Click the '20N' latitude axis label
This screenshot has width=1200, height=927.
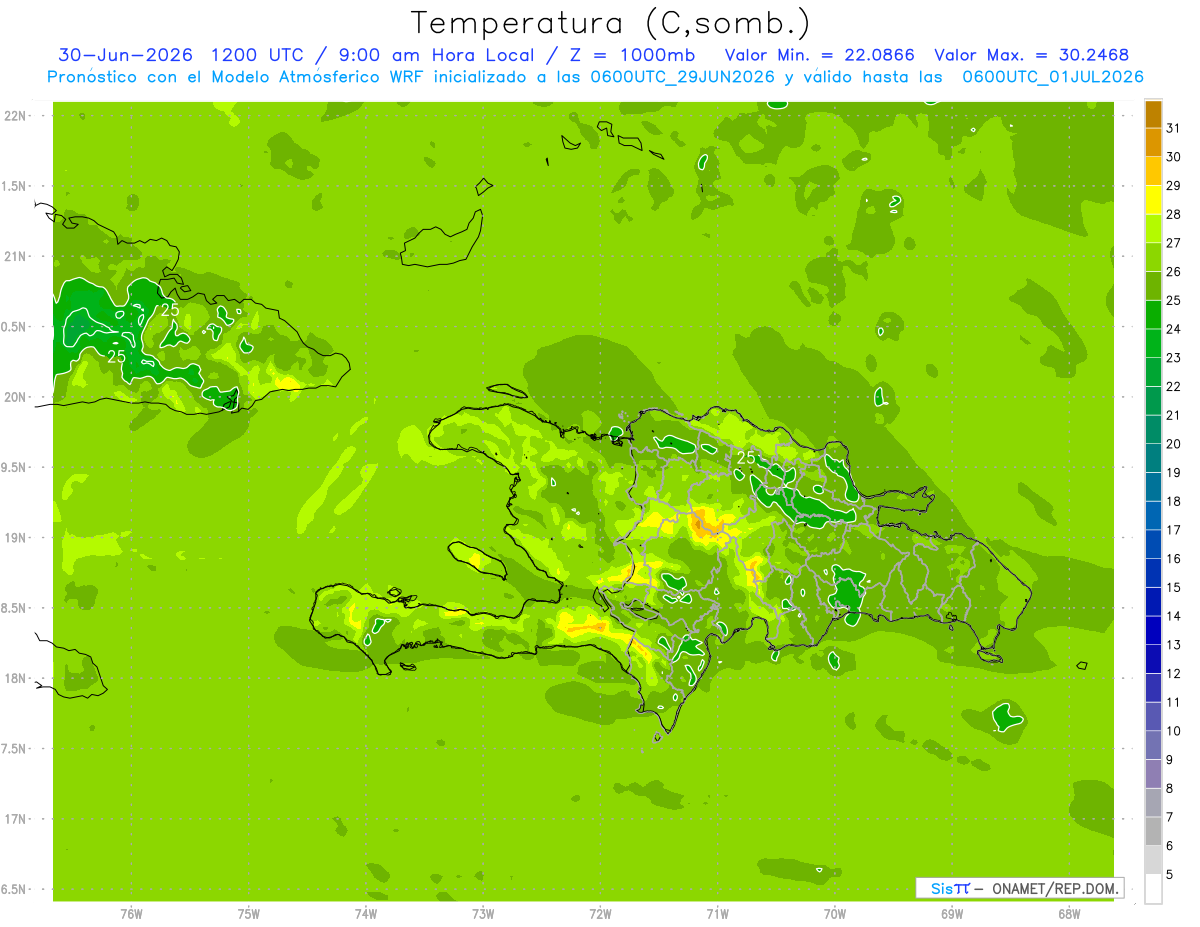tap(15, 397)
